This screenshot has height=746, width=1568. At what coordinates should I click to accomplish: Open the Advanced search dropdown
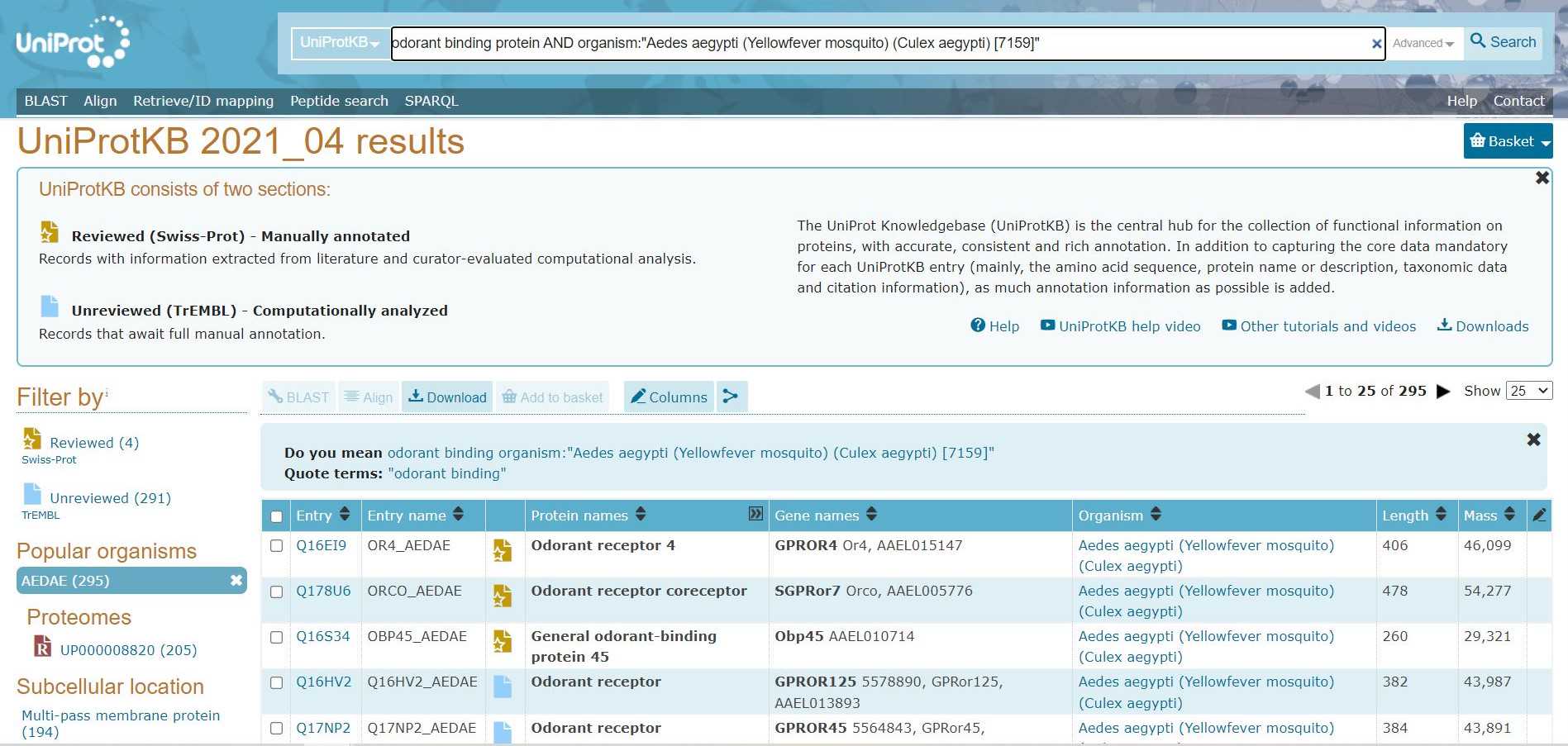pos(1423,43)
